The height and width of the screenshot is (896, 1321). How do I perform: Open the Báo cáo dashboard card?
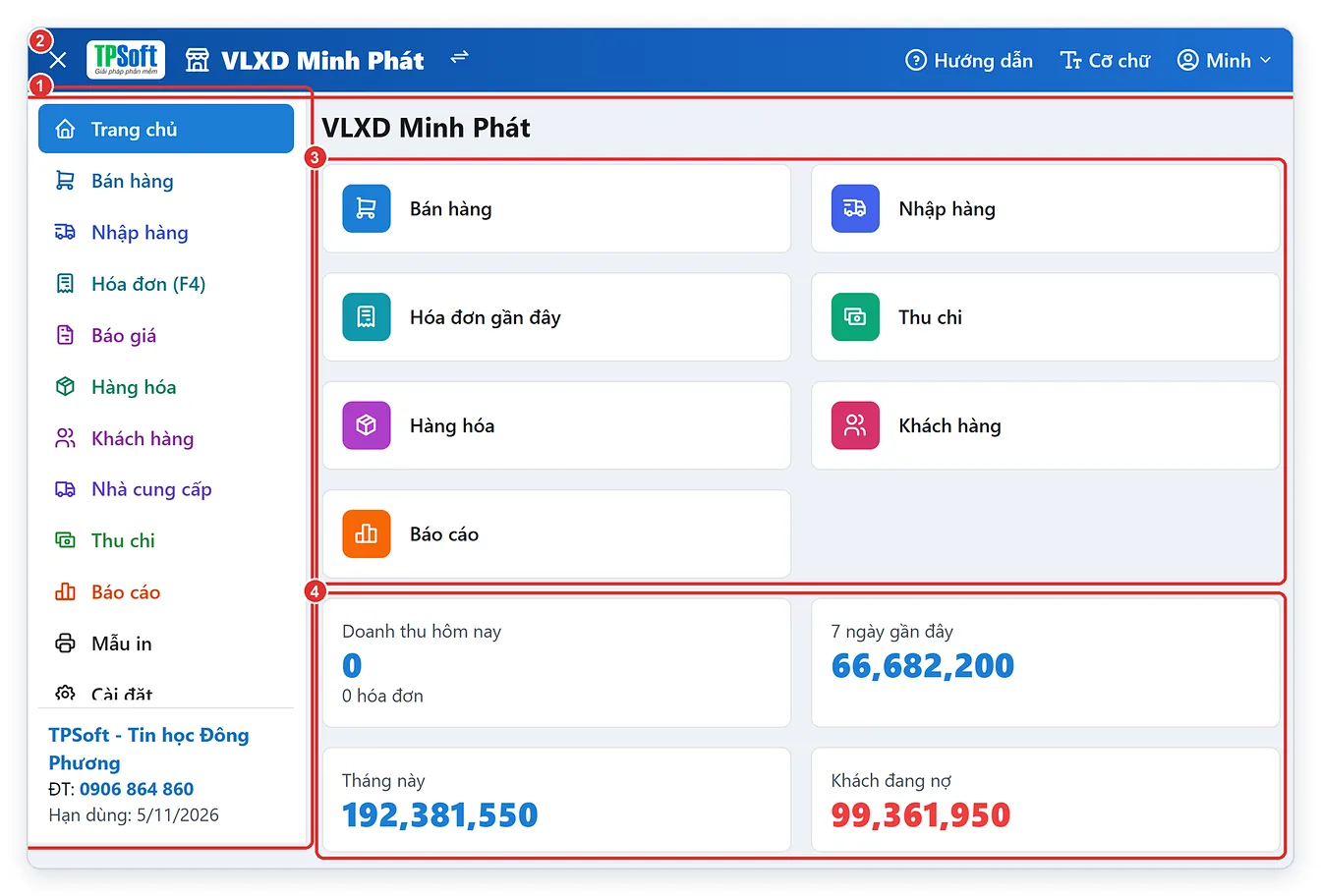tap(556, 533)
